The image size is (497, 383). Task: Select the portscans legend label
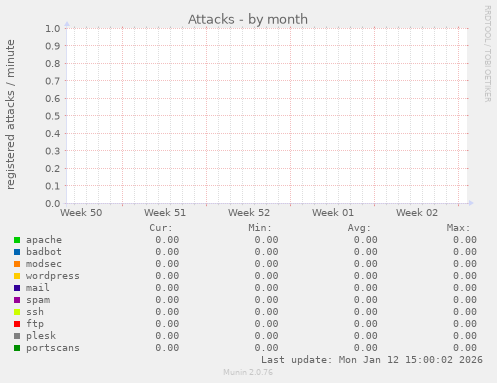53,348
